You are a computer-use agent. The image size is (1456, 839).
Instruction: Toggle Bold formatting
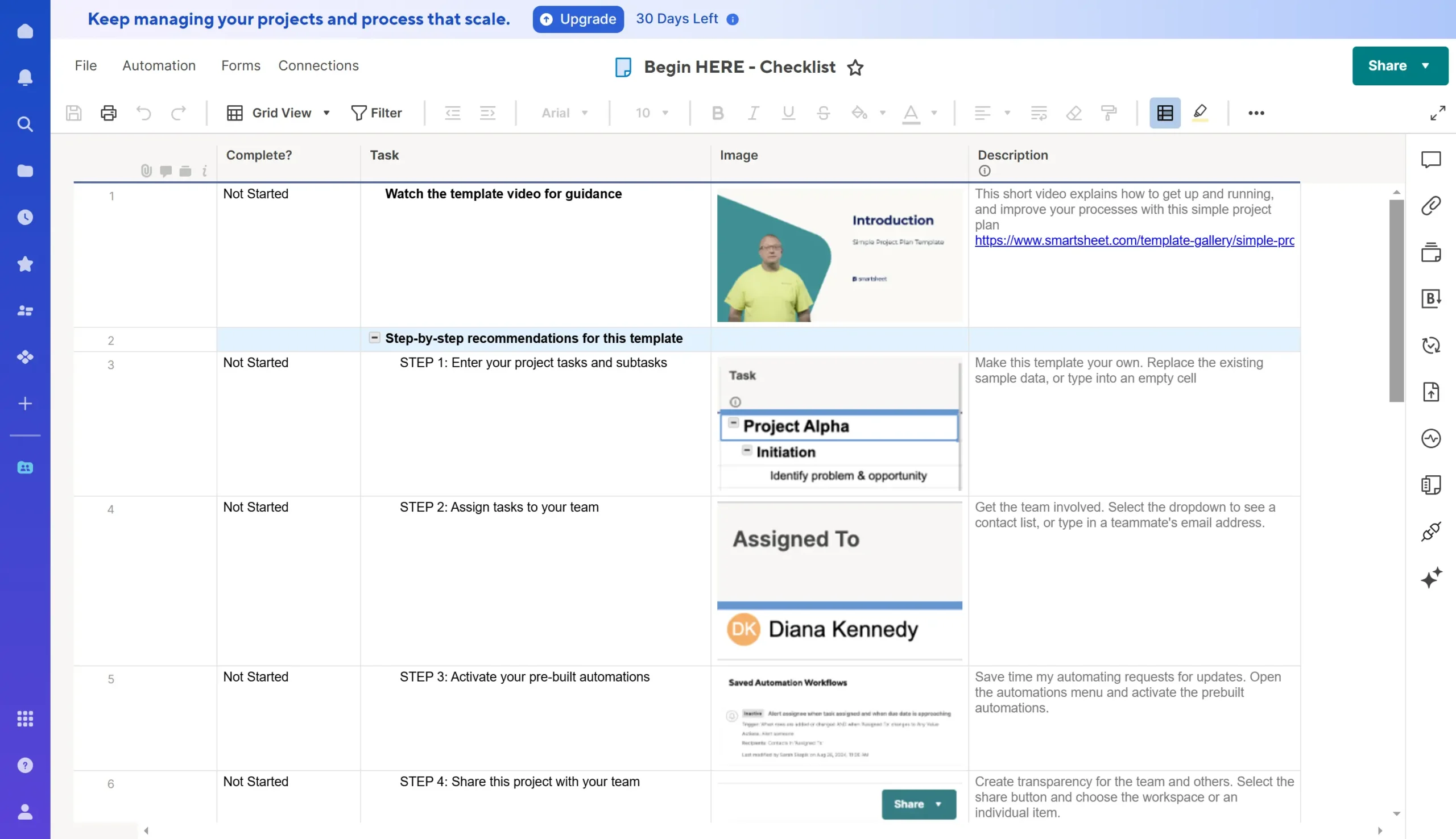(x=717, y=113)
